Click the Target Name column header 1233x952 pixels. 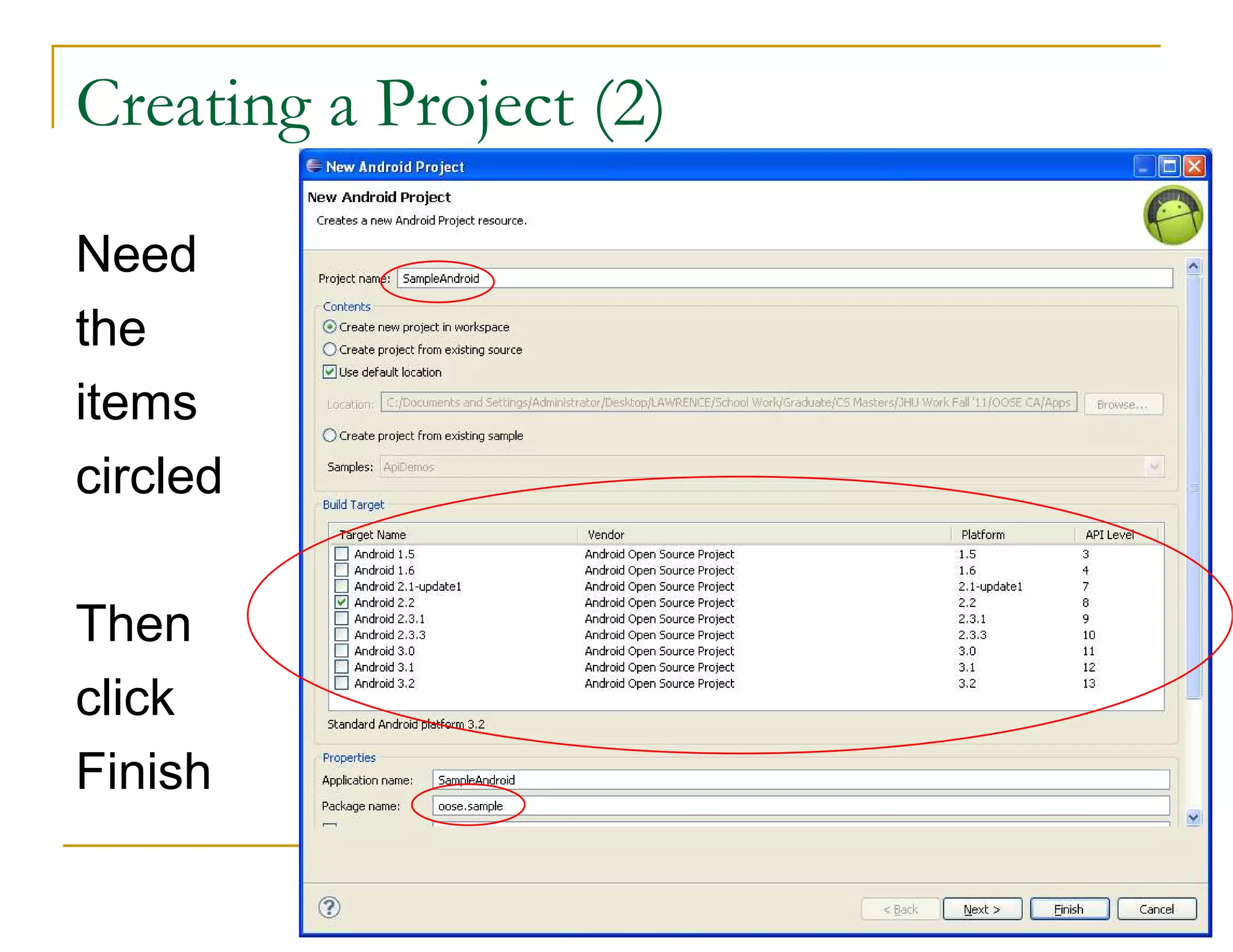pyautogui.click(x=454, y=534)
